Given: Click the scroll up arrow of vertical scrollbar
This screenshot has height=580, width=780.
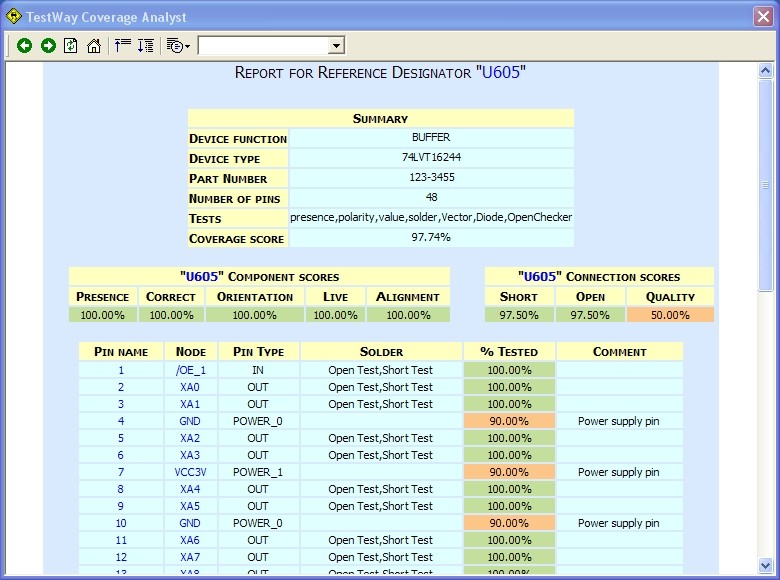Looking at the screenshot, I should tap(766, 71).
